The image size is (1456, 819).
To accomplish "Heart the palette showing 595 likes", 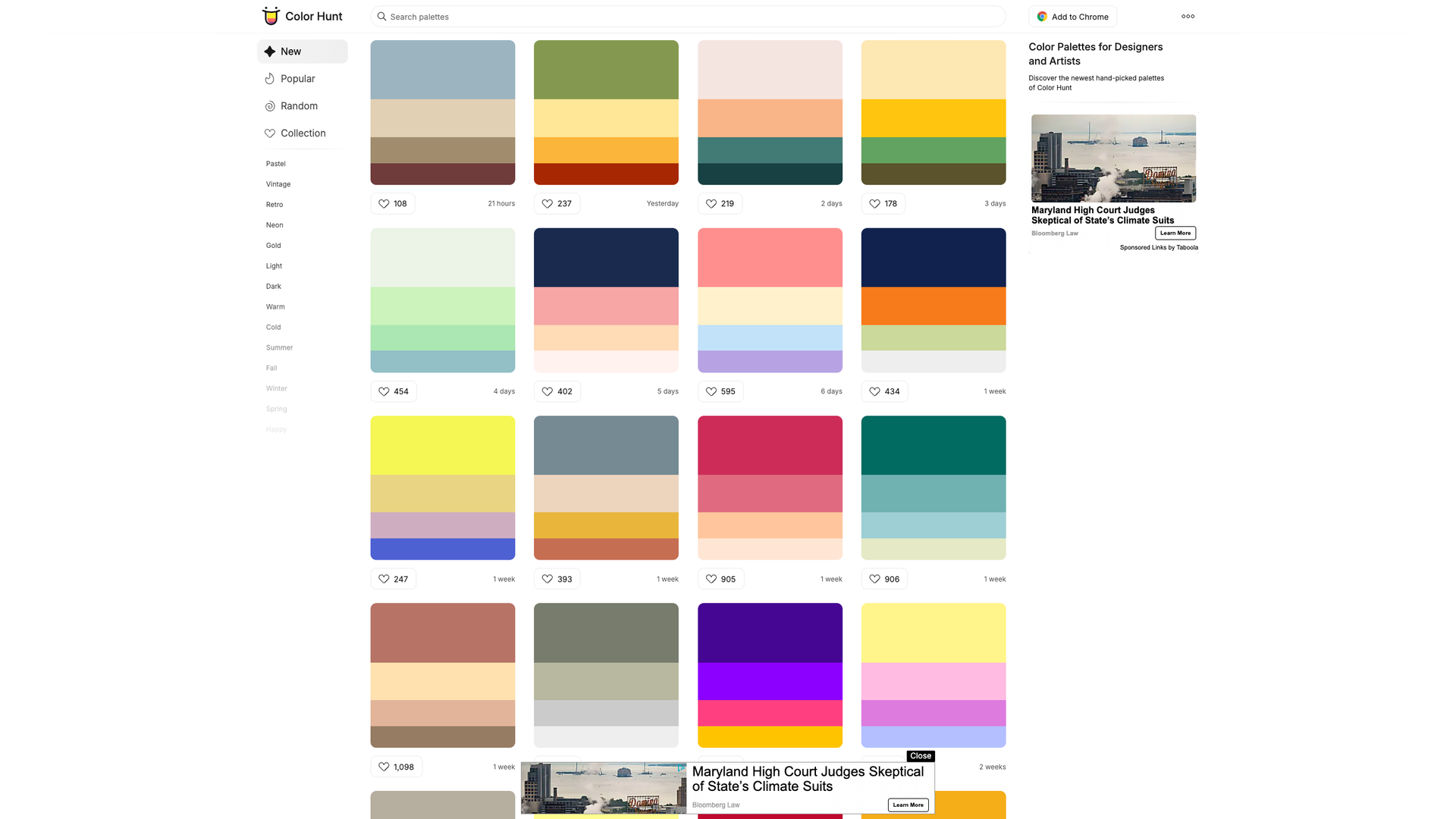I will (711, 391).
